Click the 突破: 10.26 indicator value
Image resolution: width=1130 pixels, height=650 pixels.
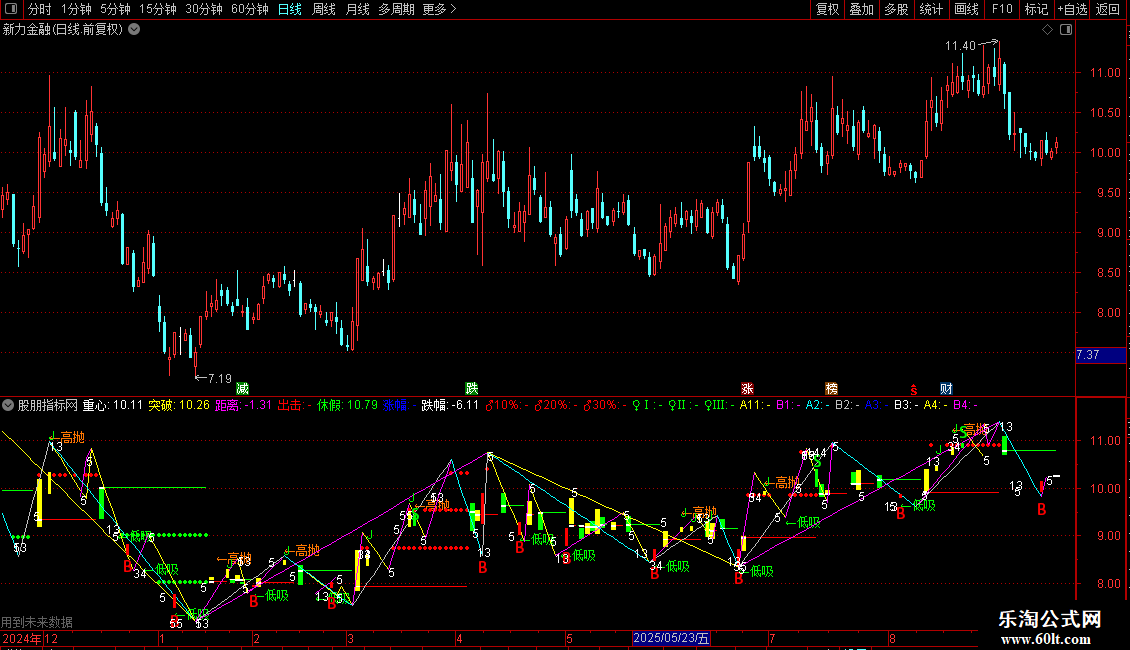[179, 405]
